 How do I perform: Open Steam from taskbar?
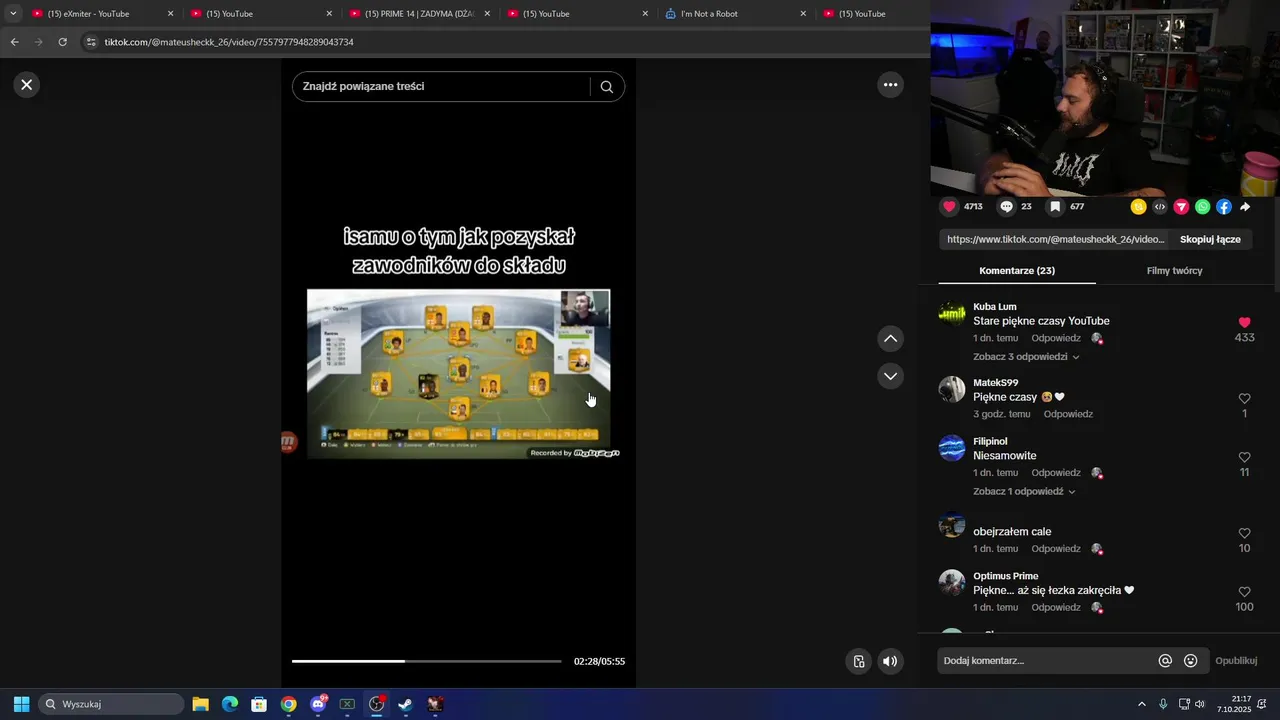(x=406, y=704)
